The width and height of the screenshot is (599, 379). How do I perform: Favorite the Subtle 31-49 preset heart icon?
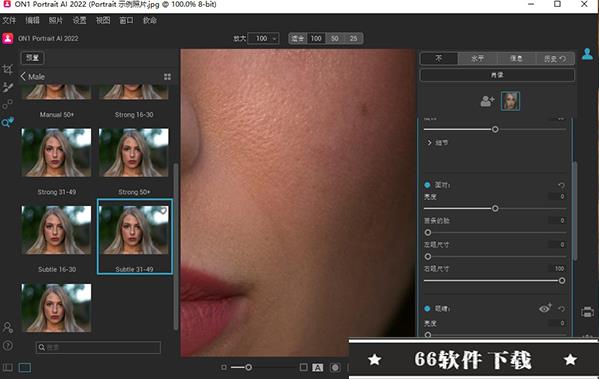click(x=163, y=211)
